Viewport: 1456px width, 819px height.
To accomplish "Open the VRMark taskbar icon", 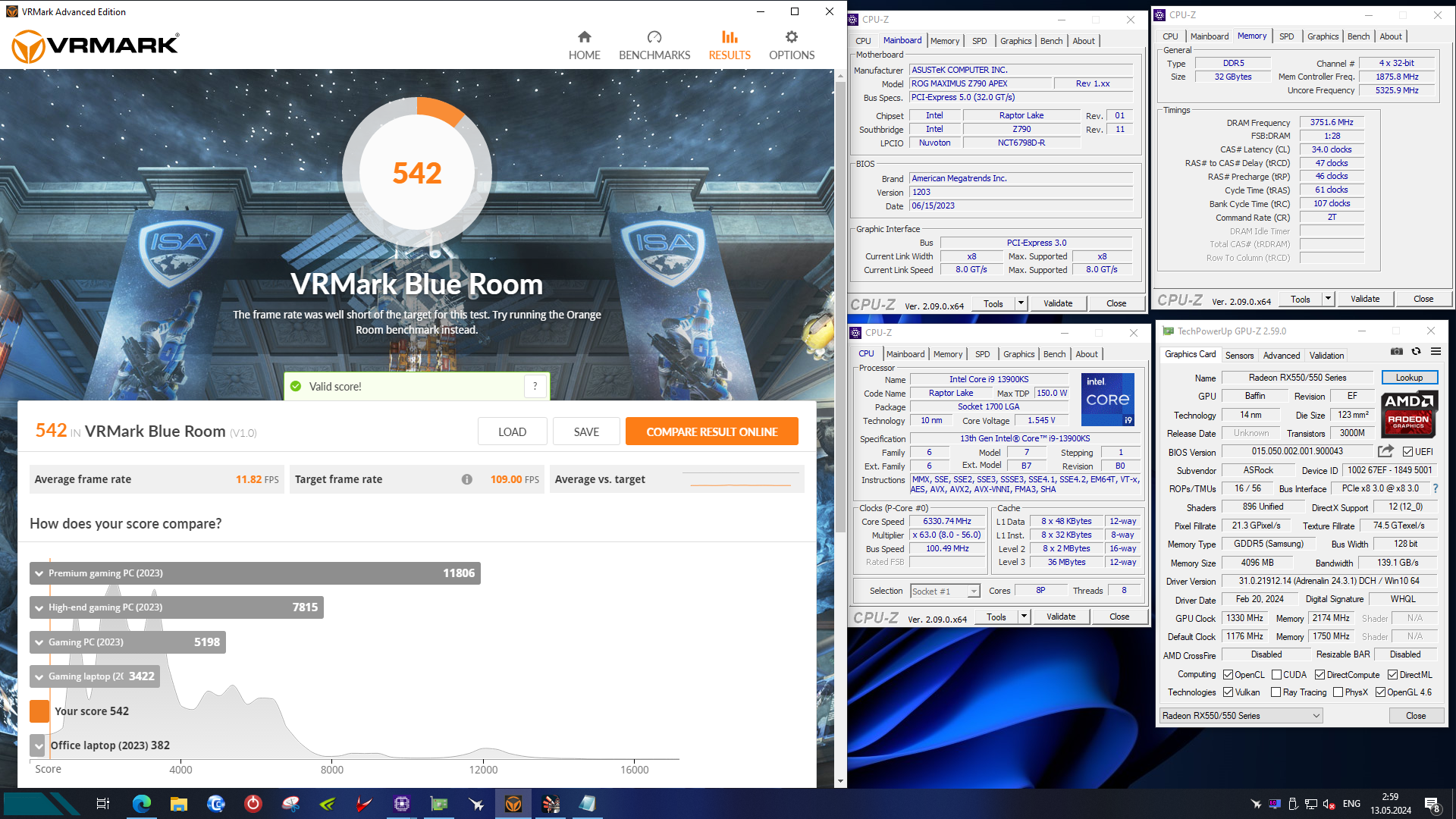I will point(513,804).
